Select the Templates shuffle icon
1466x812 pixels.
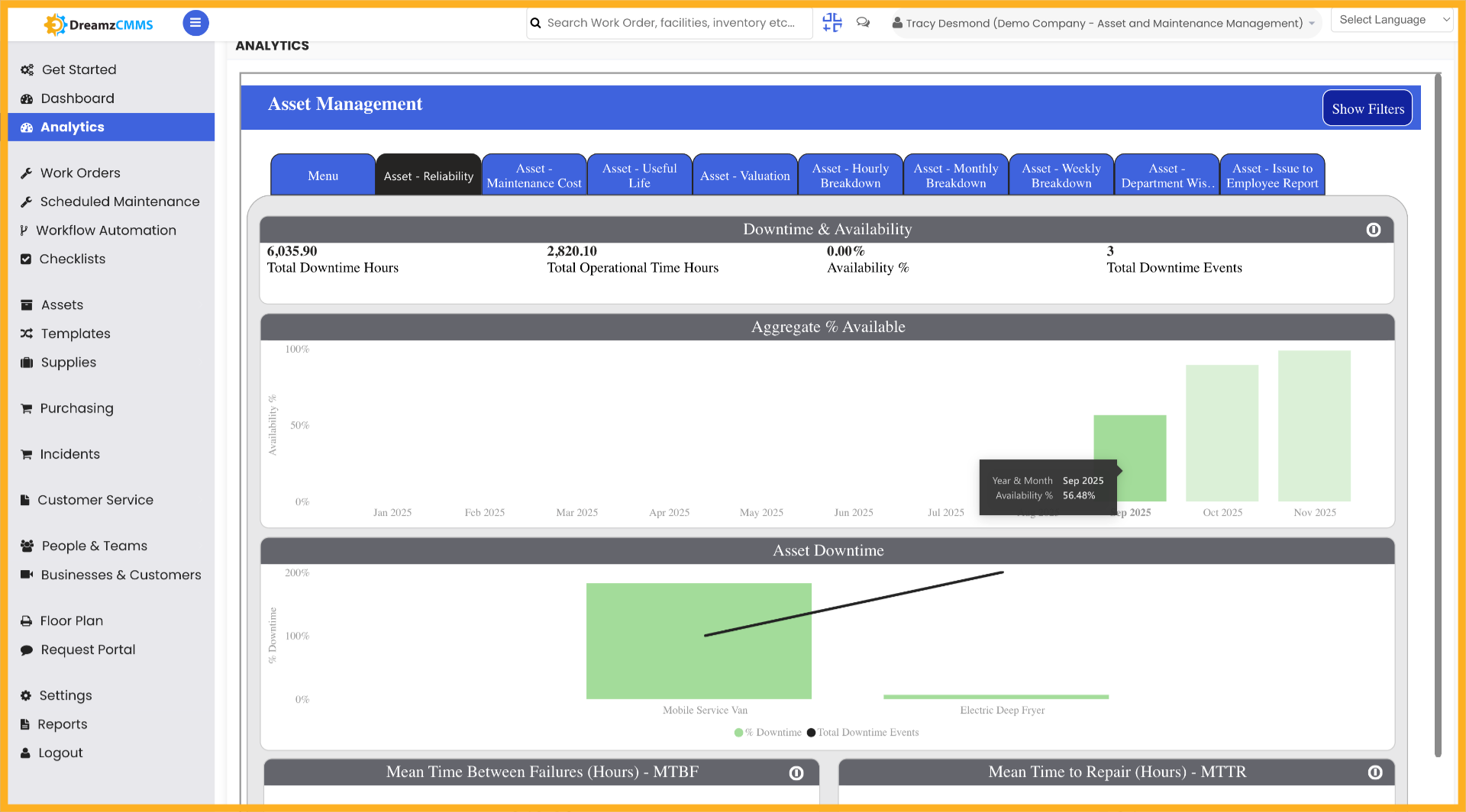(x=26, y=333)
